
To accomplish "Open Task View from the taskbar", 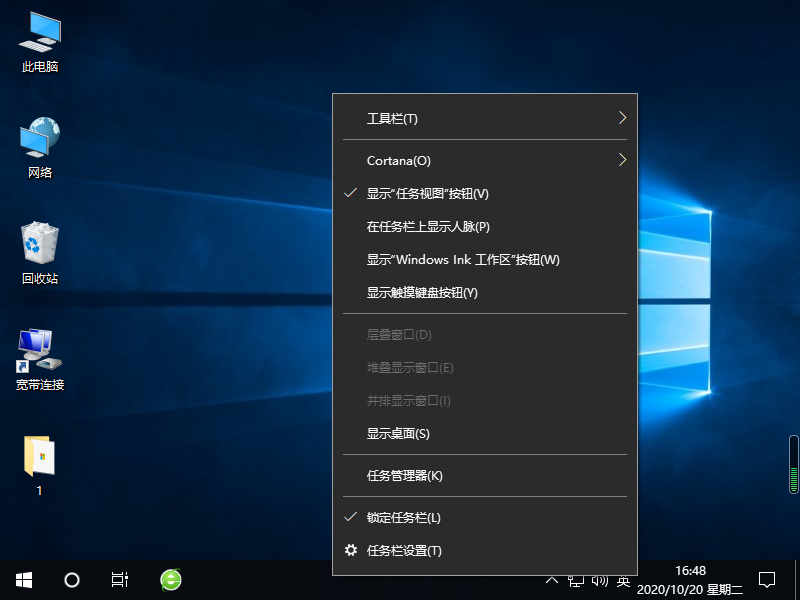I will pos(119,579).
